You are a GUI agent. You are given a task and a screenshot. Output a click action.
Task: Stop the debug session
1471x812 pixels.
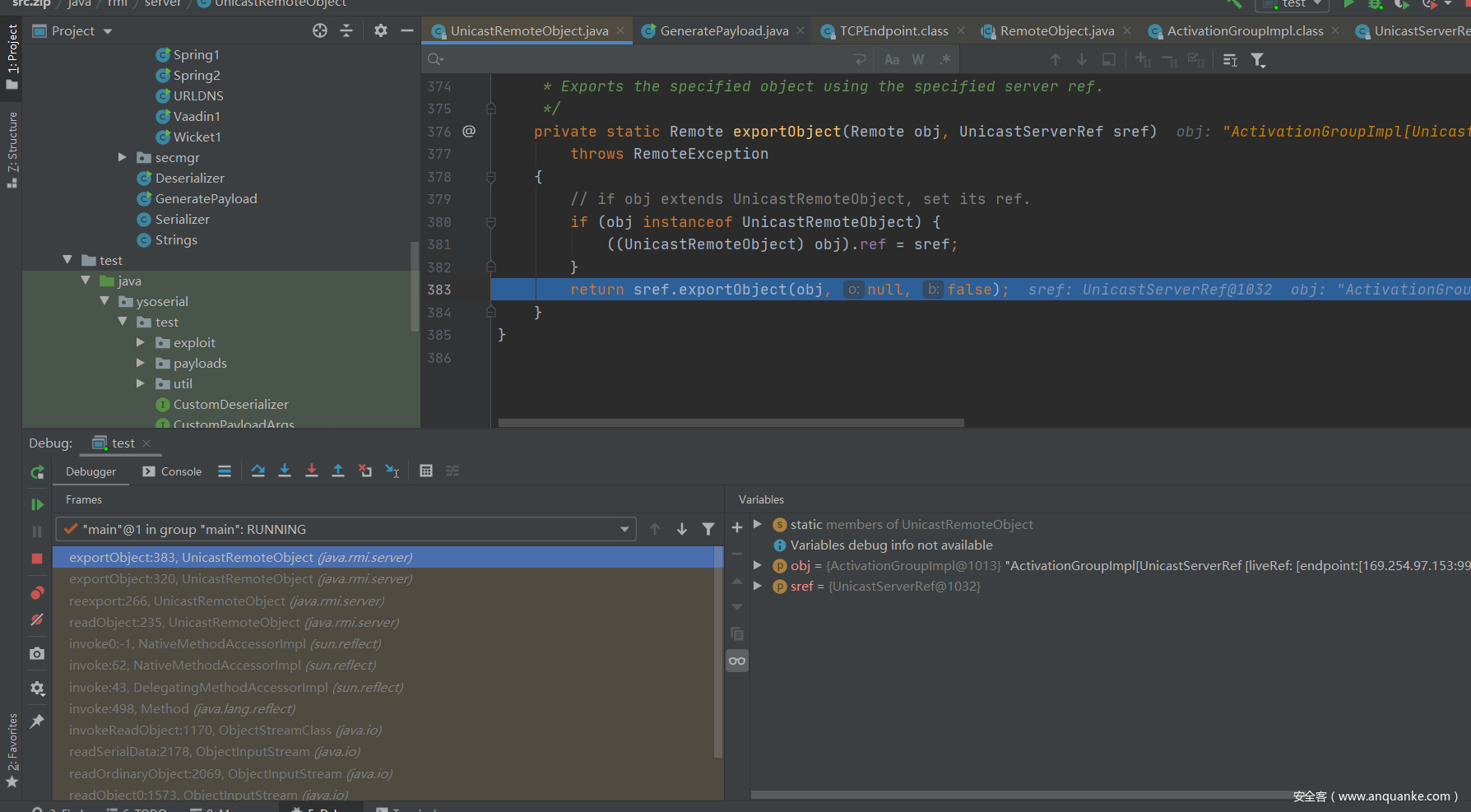tap(37, 559)
